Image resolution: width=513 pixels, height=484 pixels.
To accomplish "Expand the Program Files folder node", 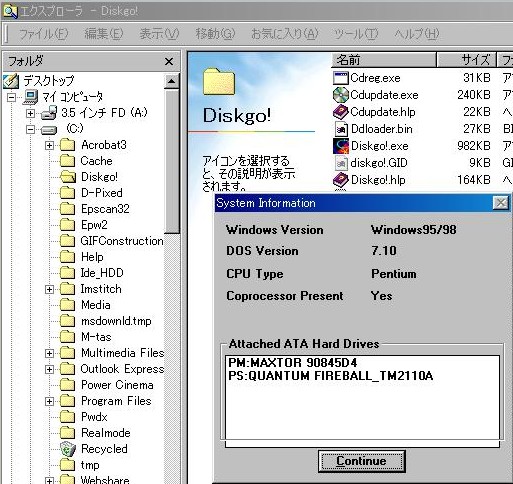I will 49,401.
